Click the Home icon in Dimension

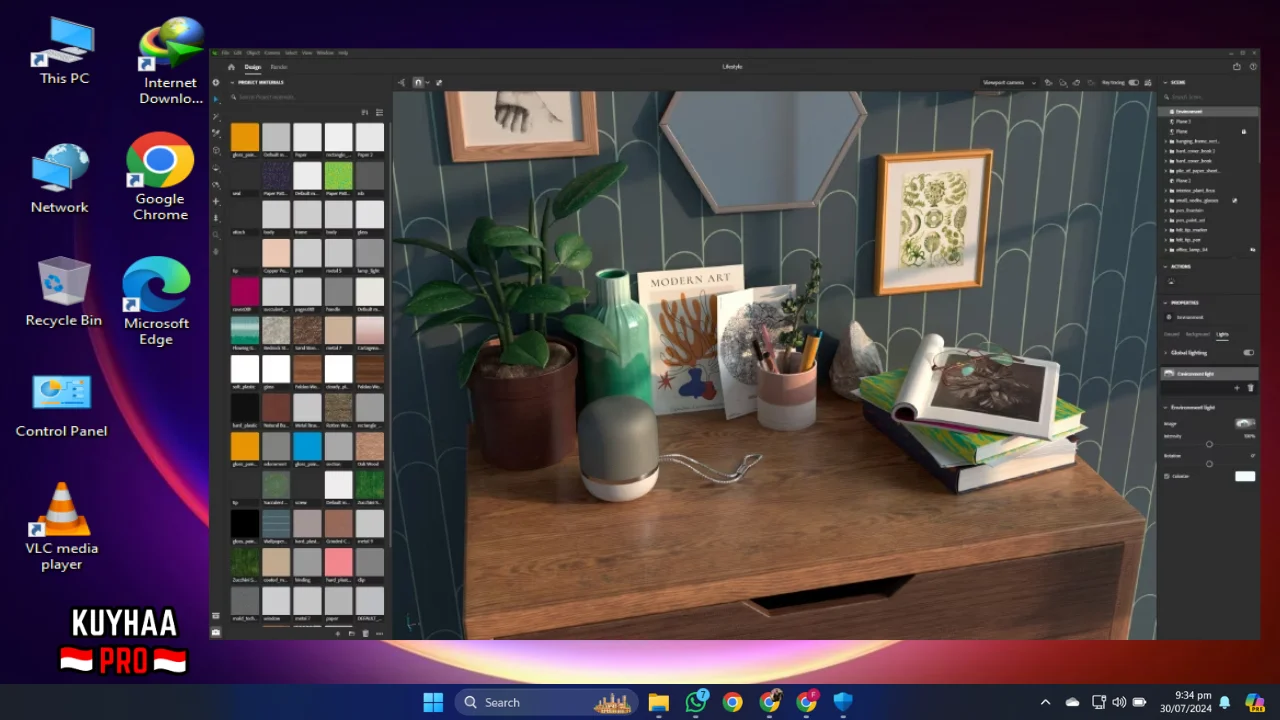231,67
